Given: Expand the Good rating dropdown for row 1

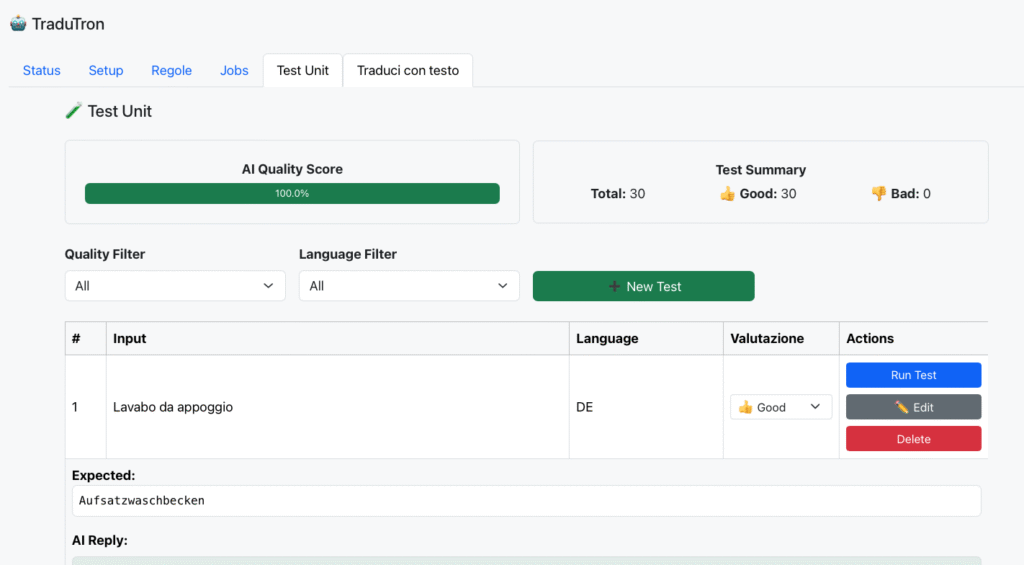Looking at the screenshot, I should (x=781, y=407).
